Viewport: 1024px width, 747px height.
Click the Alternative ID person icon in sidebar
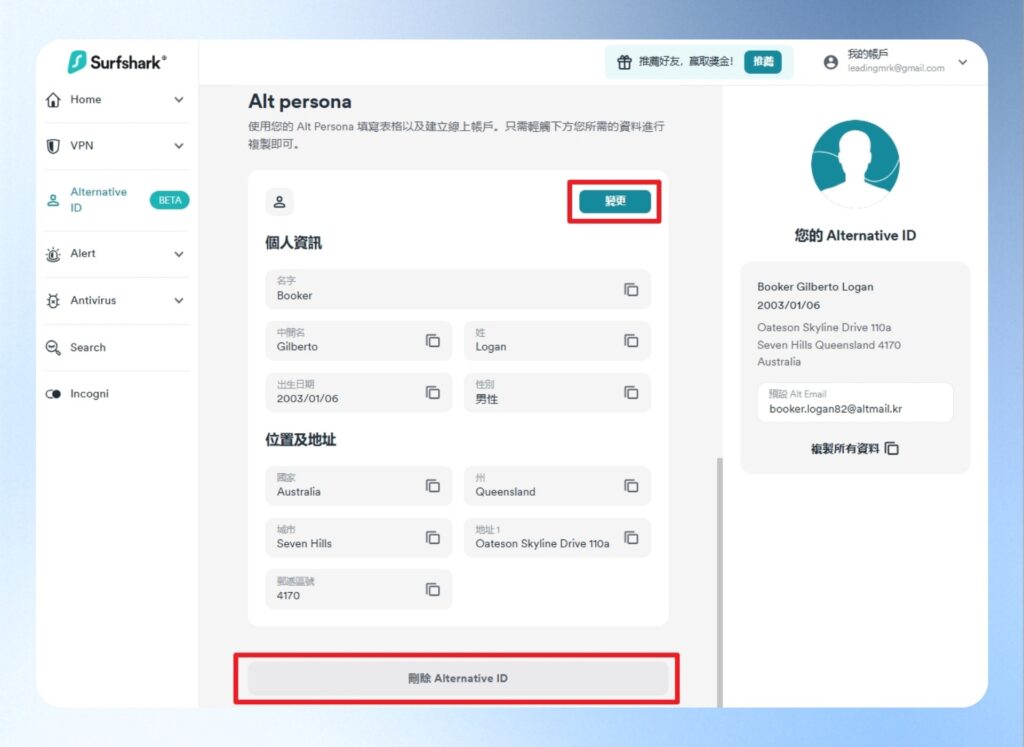tap(54, 200)
